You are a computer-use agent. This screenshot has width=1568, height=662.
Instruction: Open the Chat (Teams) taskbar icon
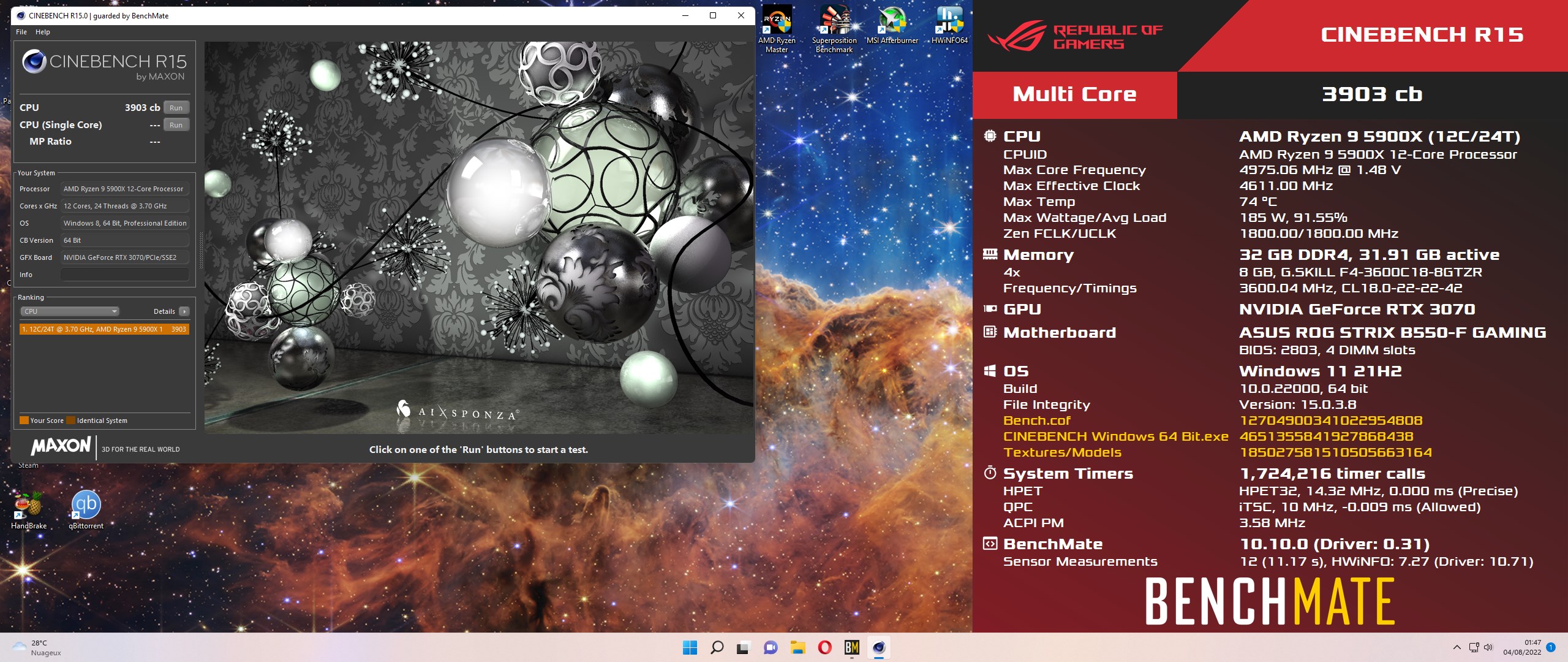(x=771, y=647)
